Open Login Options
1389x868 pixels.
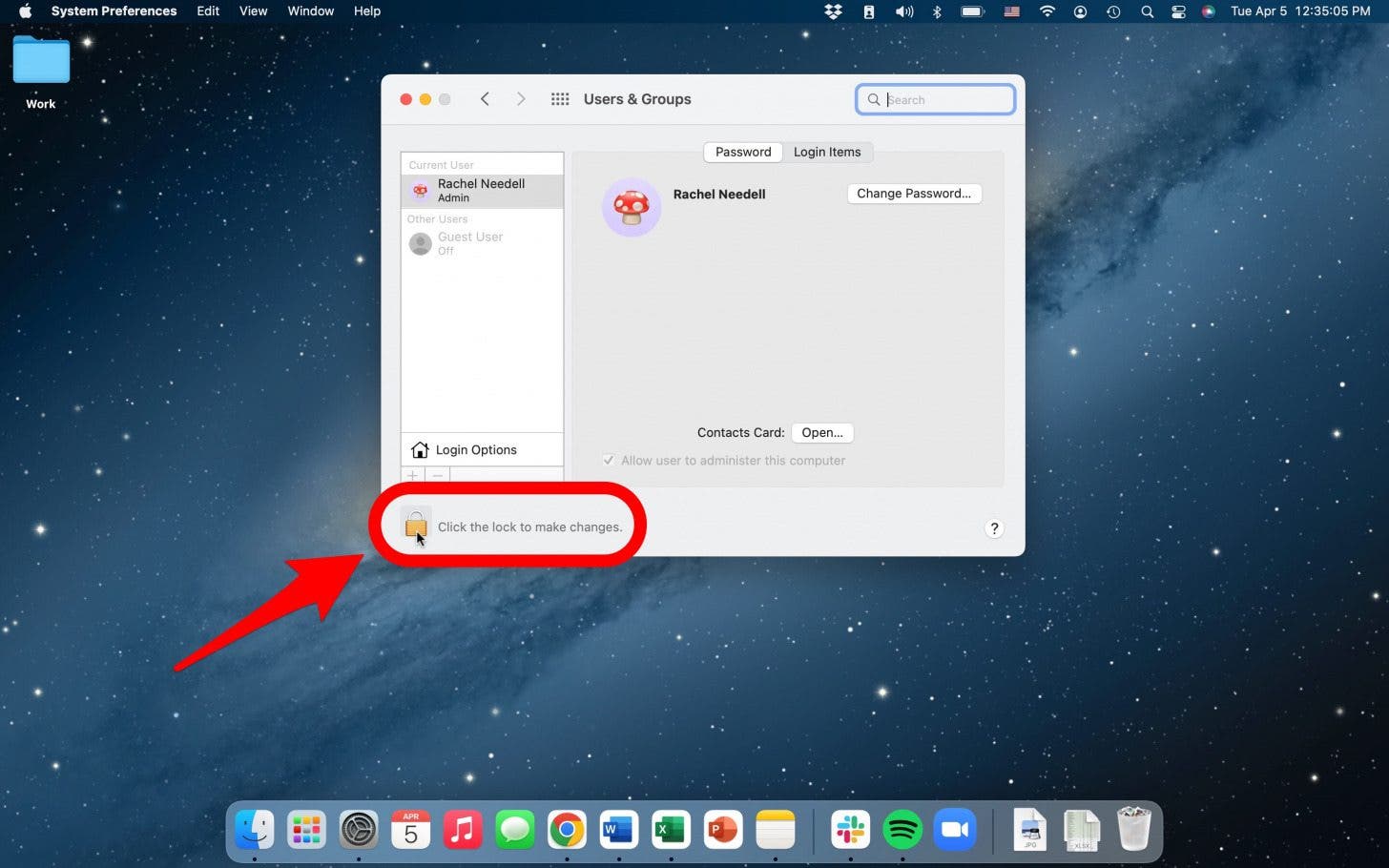[x=482, y=450]
